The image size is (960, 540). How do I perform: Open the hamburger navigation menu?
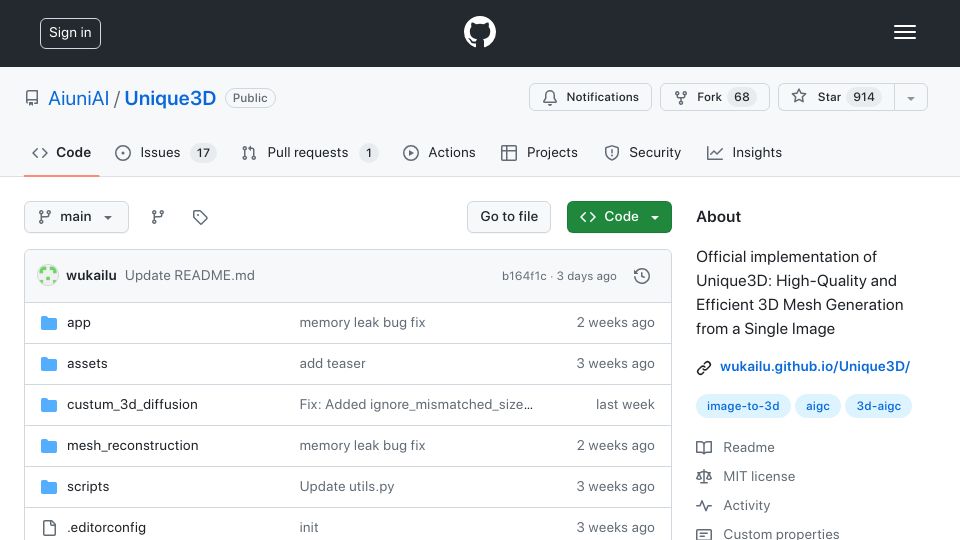tap(904, 32)
